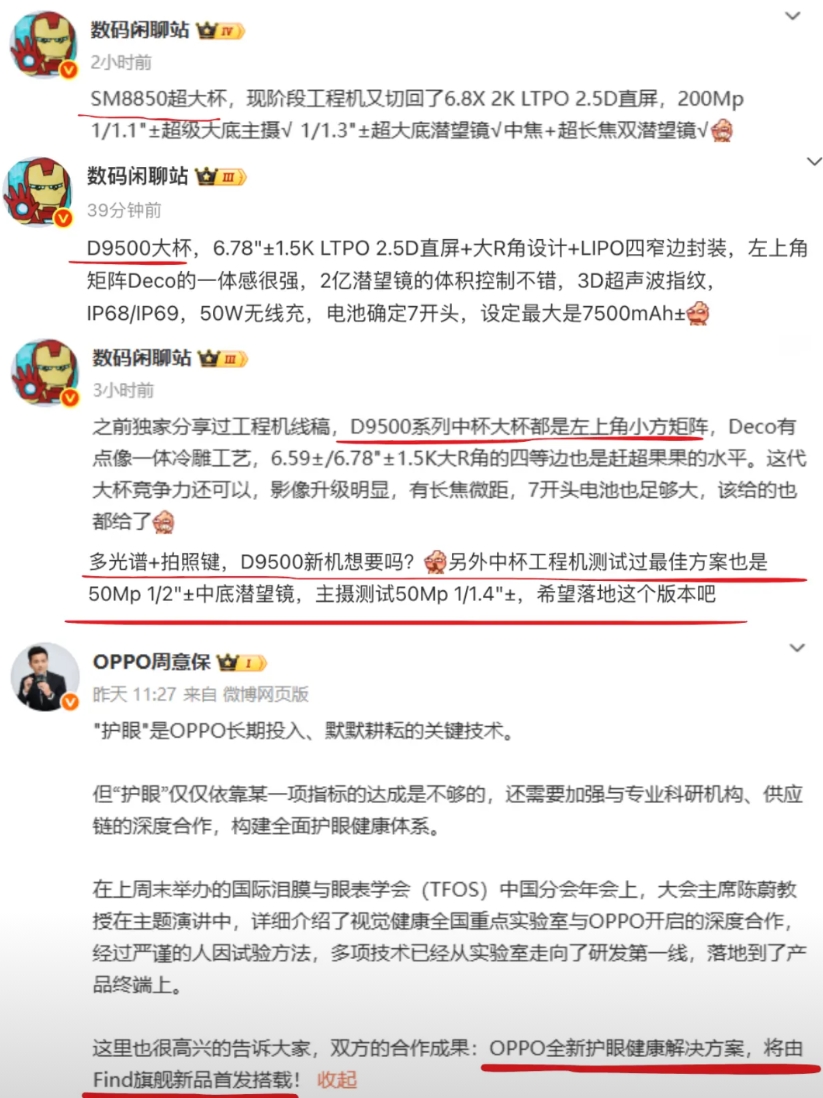Click emoji after D9500新机想要吗
The image size is (823, 1098).
(435, 562)
